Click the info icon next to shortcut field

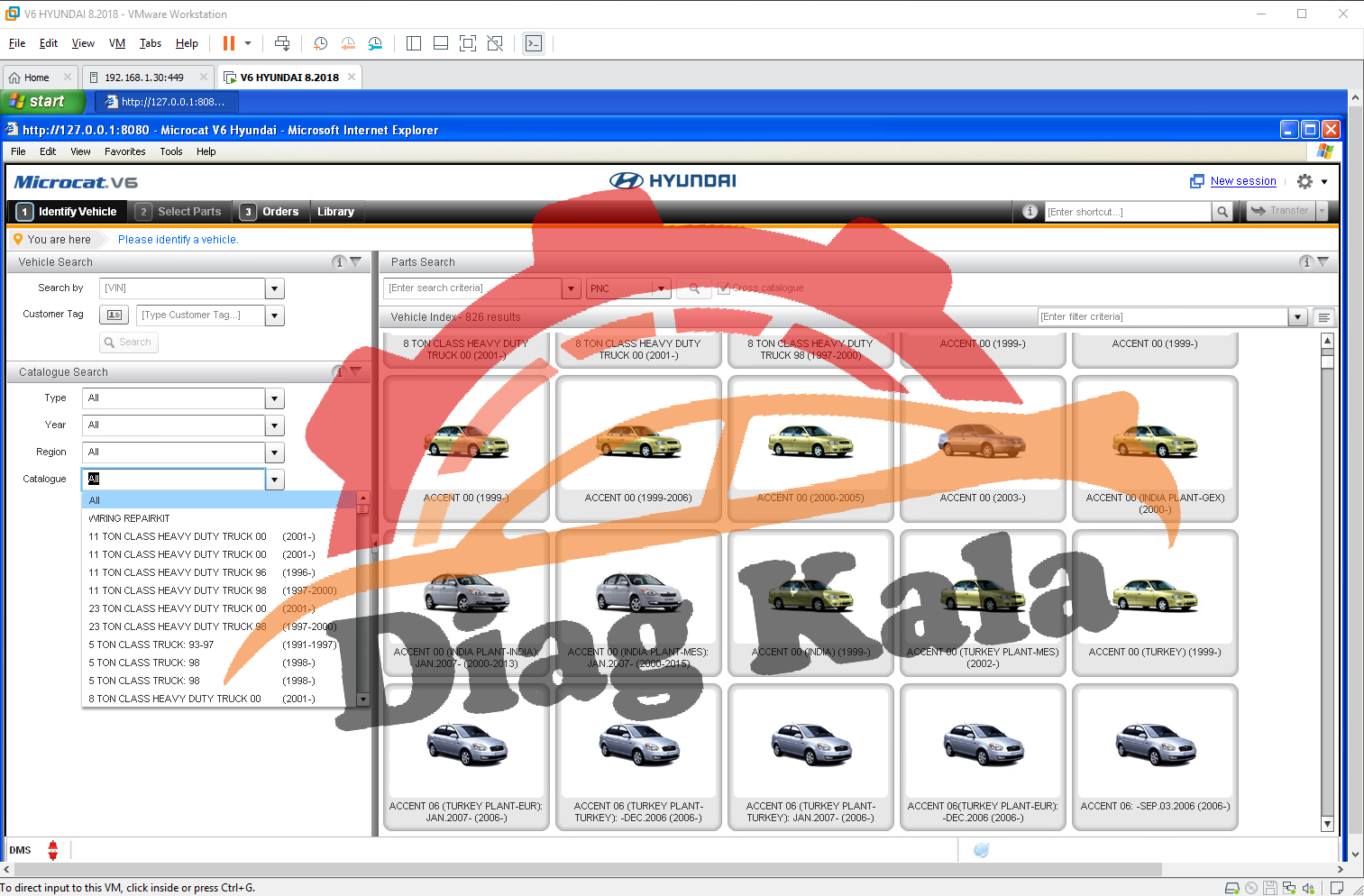(1030, 211)
